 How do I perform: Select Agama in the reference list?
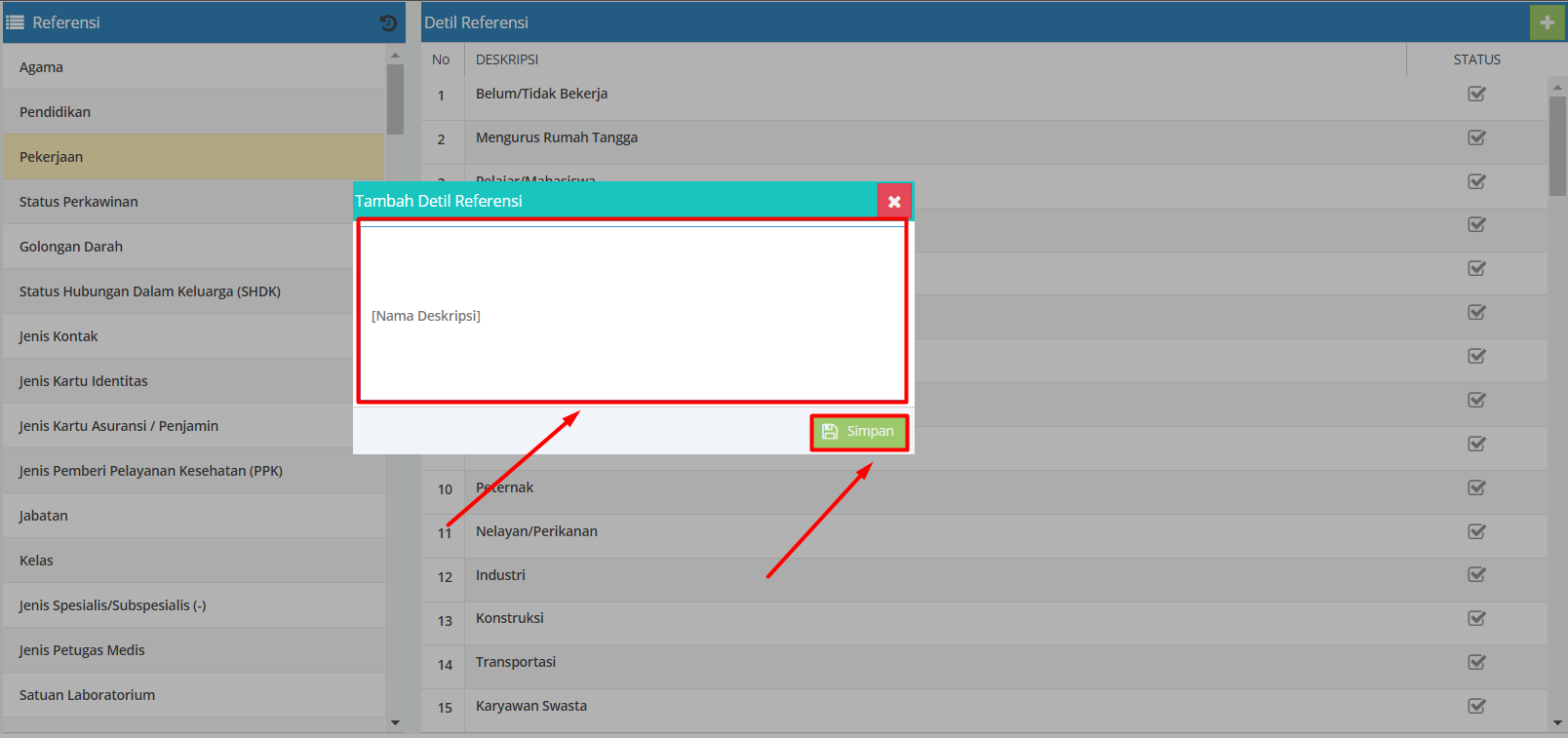[41, 67]
